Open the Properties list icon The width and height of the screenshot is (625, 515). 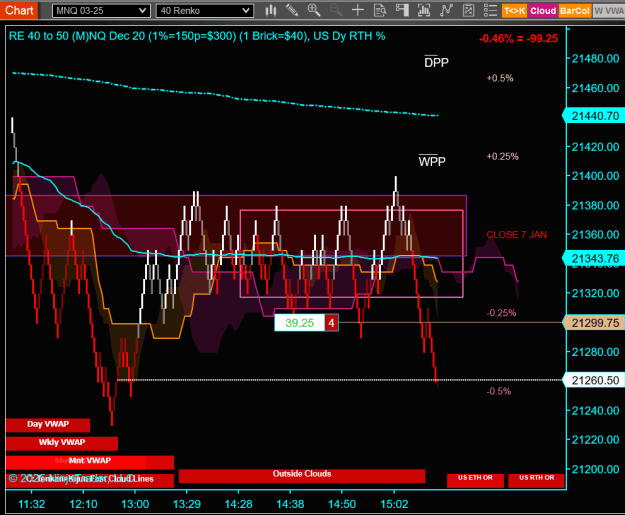pyautogui.click(x=490, y=10)
